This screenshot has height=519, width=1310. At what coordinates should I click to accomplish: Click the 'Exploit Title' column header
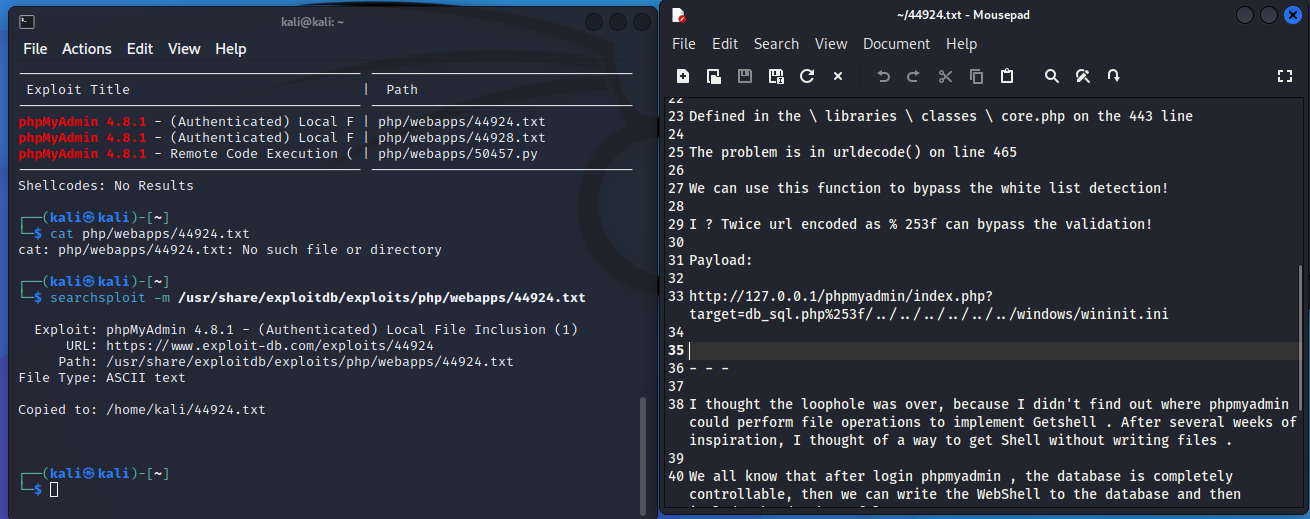click(x=78, y=89)
